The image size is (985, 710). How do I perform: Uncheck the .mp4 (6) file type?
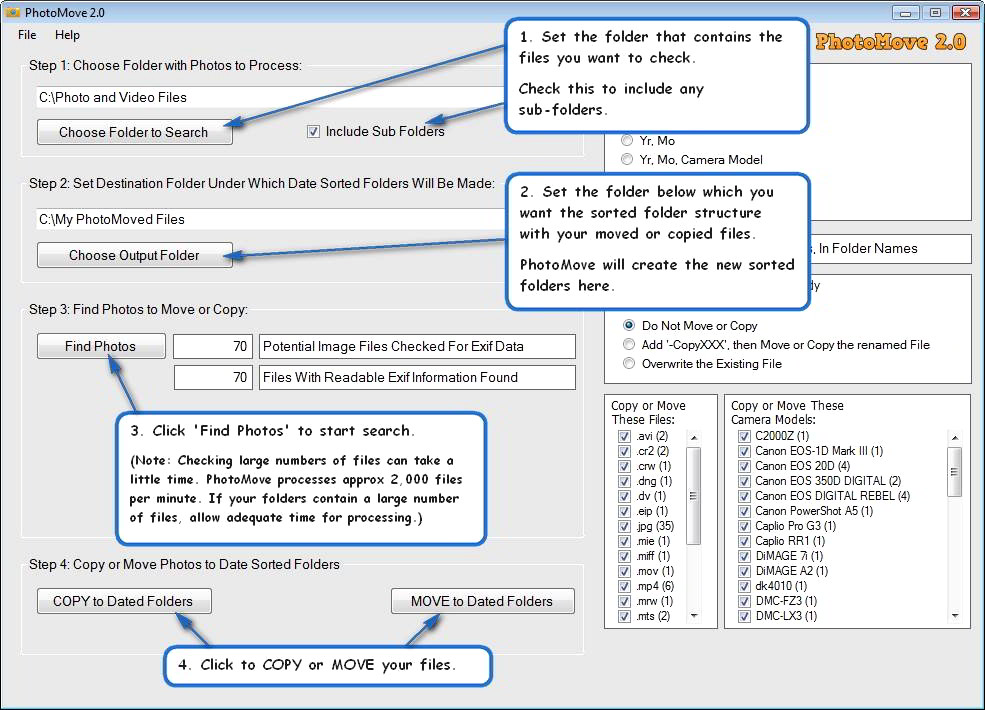coord(624,586)
